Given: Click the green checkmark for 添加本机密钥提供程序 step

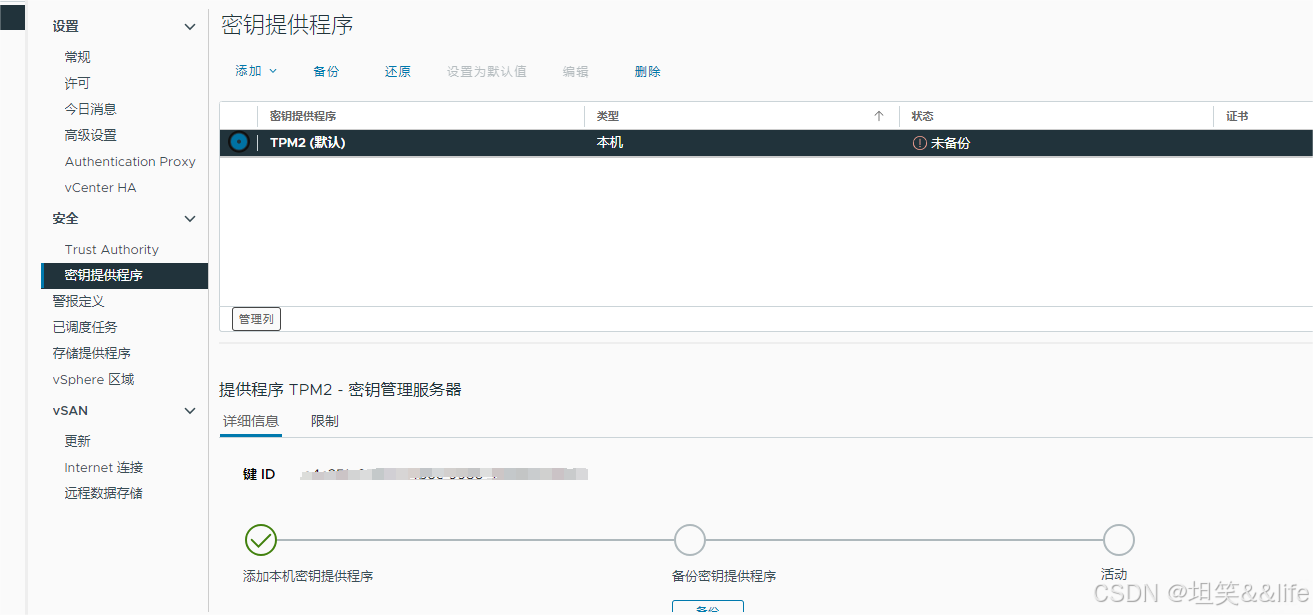Looking at the screenshot, I should pyautogui.click(x=260, y=539).
